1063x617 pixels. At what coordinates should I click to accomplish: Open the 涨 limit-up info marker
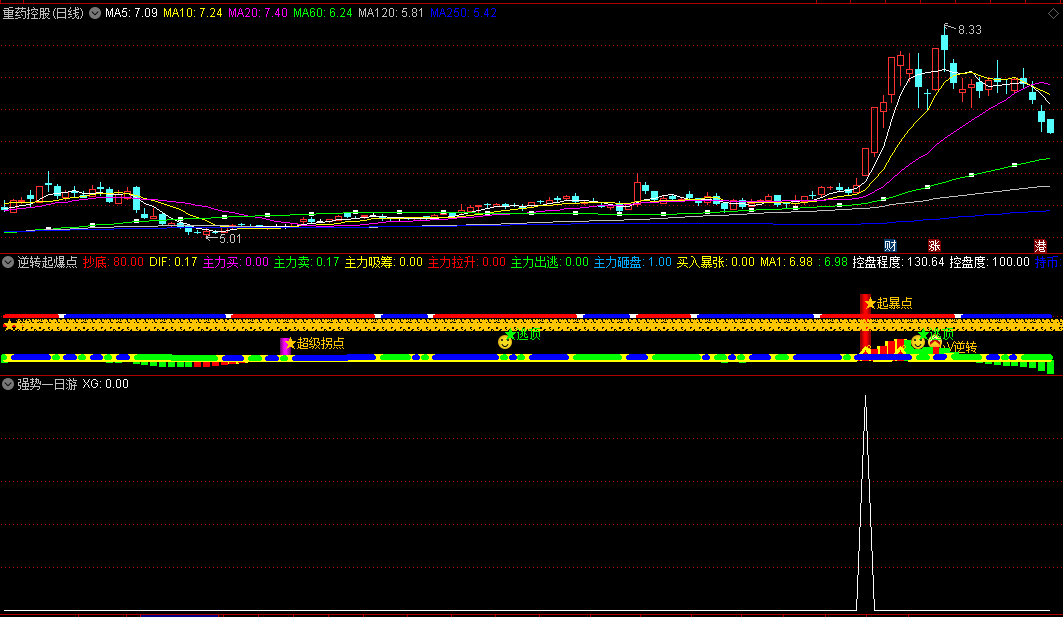click(x=934, y=245)
